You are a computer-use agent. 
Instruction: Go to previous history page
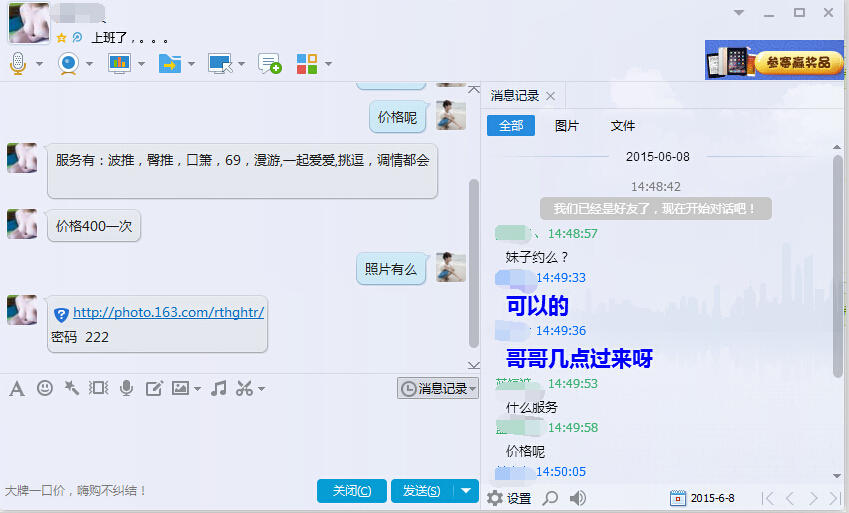point(790,498)
